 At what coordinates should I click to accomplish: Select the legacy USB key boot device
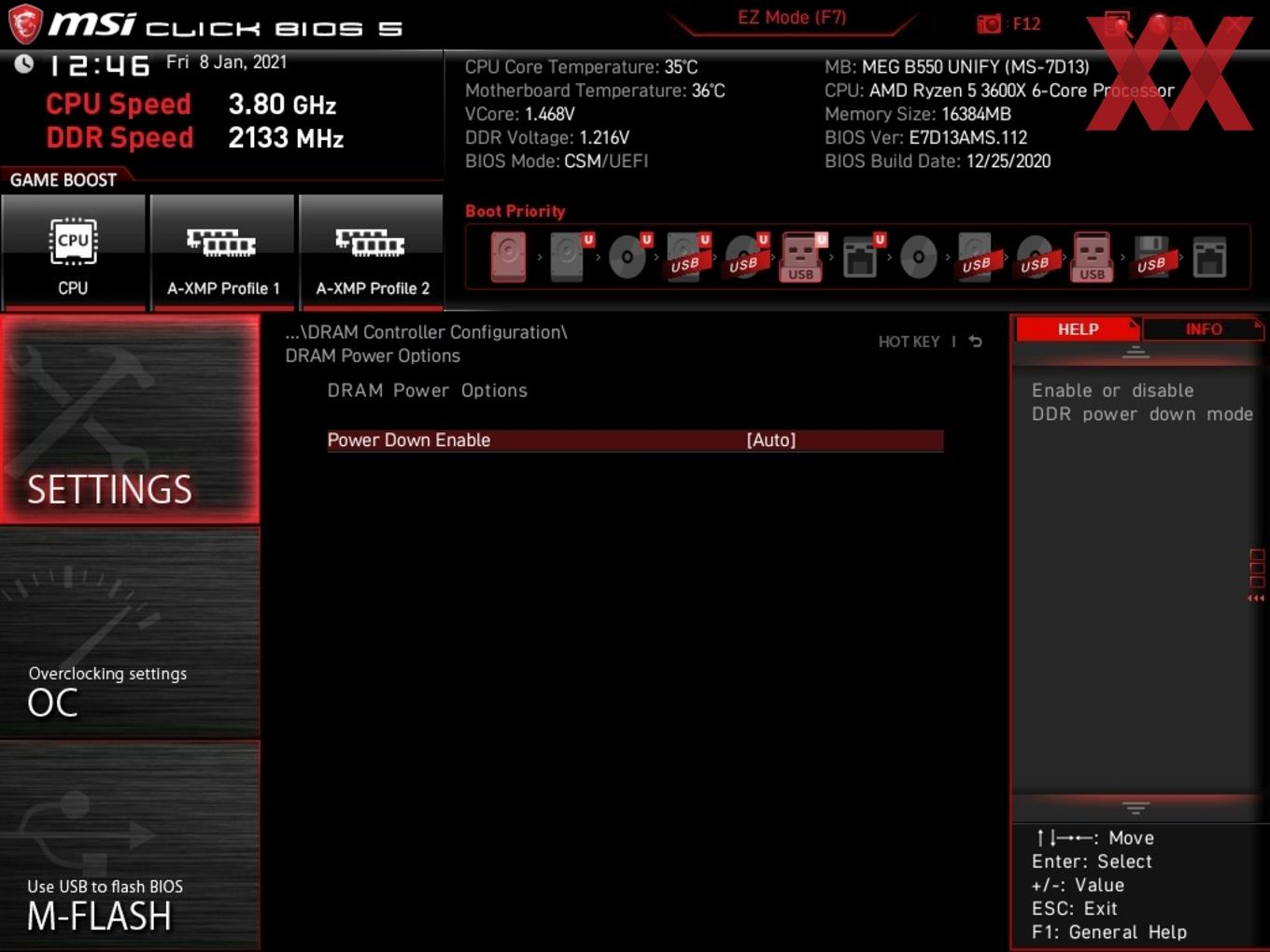pyautogui.click(x=1093, y=257)
